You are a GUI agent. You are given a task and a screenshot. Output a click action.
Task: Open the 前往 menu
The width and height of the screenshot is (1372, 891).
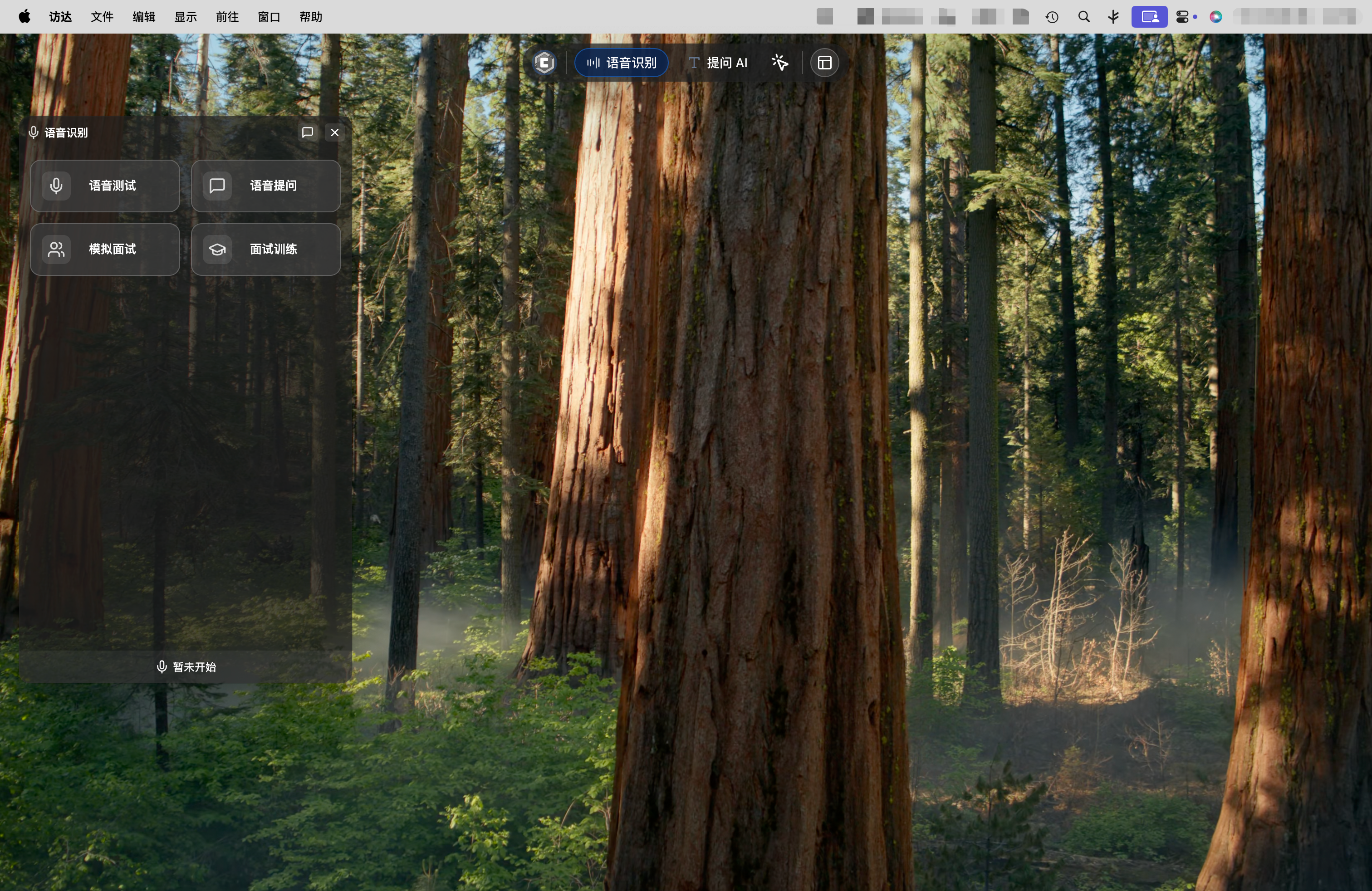pos(227,17)
